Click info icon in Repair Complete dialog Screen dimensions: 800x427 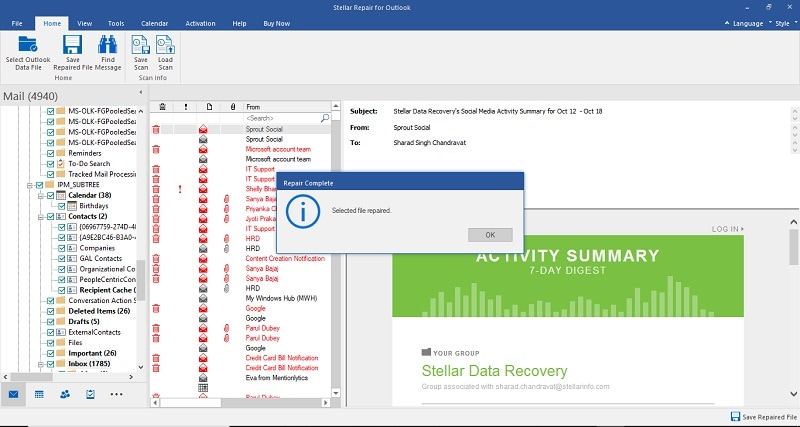pos(303,211)
